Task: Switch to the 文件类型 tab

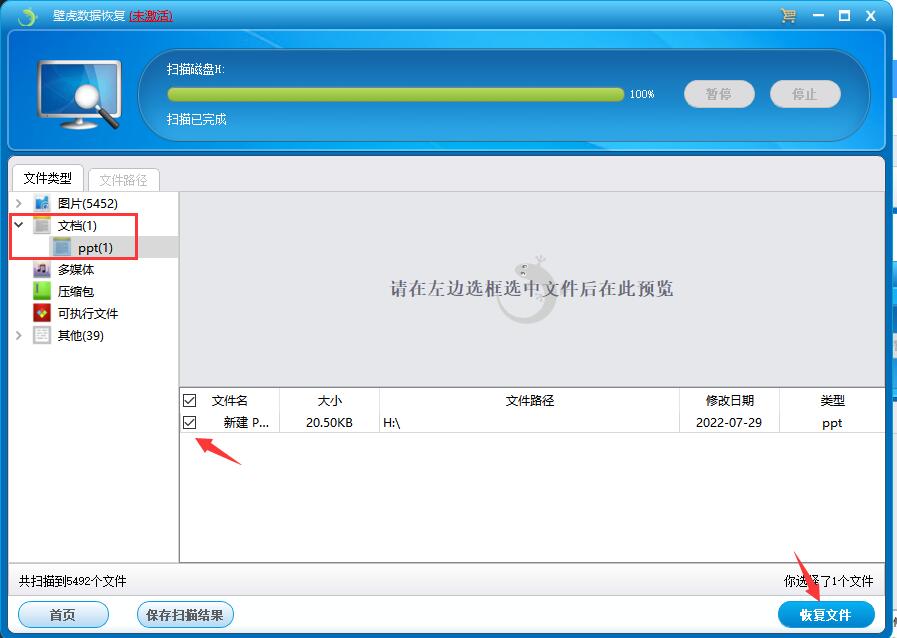Action: click(48, 179)
